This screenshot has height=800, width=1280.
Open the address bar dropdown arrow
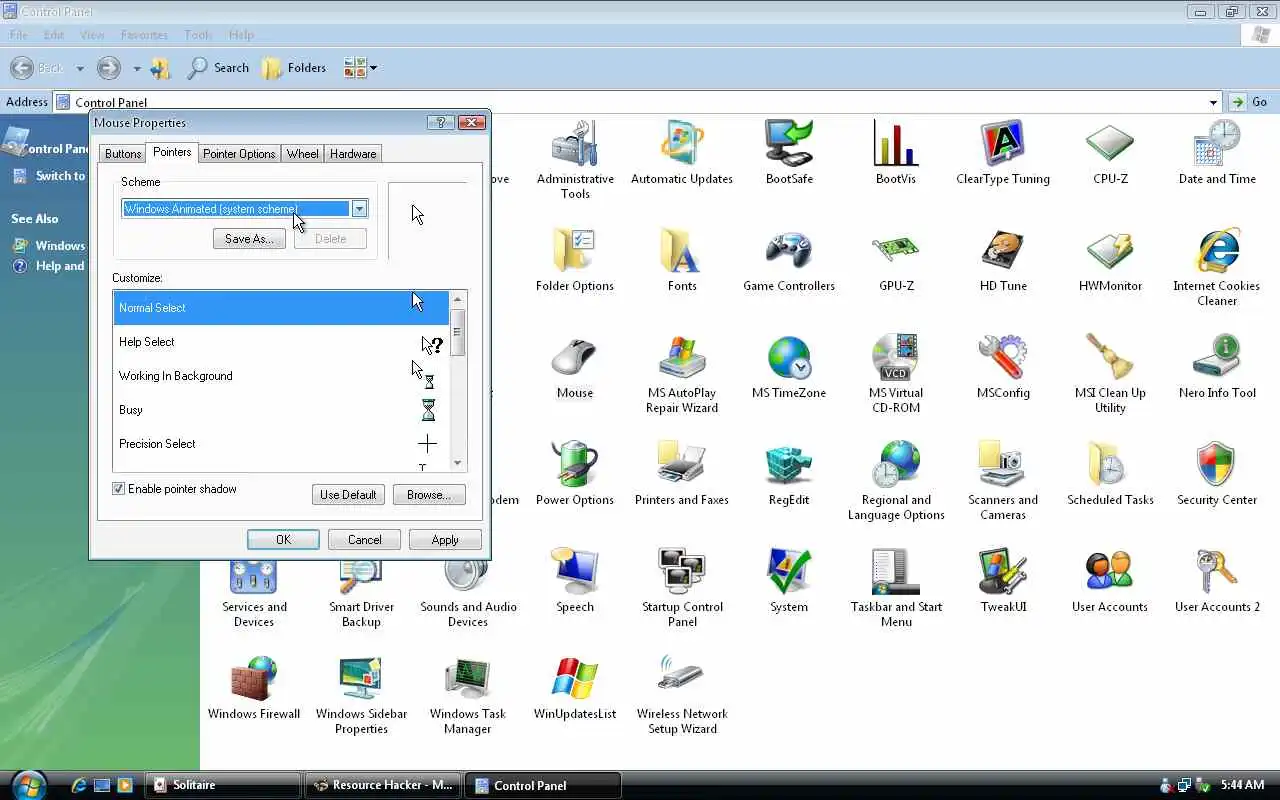tap(1214, 102)
